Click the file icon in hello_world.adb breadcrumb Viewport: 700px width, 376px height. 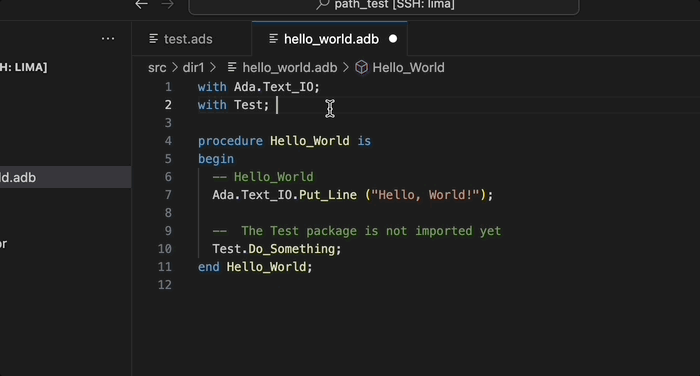[x=232, y=67]
